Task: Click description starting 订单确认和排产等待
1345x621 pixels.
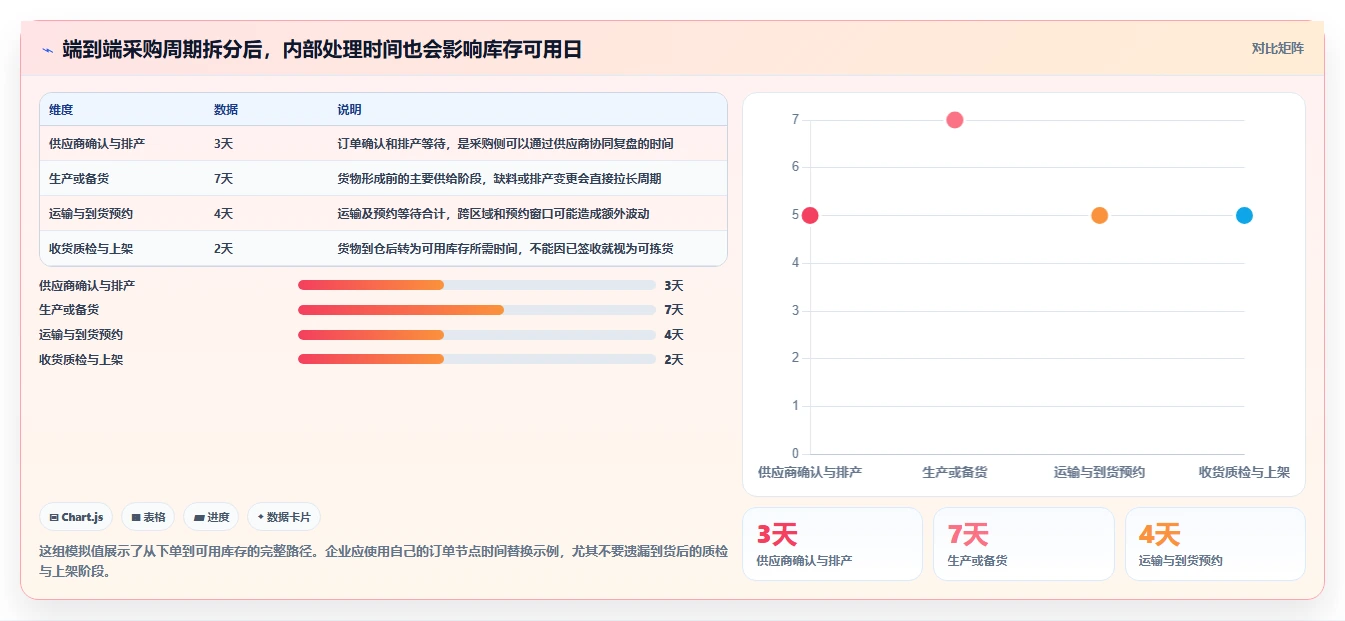Action: tap(505, 144)
